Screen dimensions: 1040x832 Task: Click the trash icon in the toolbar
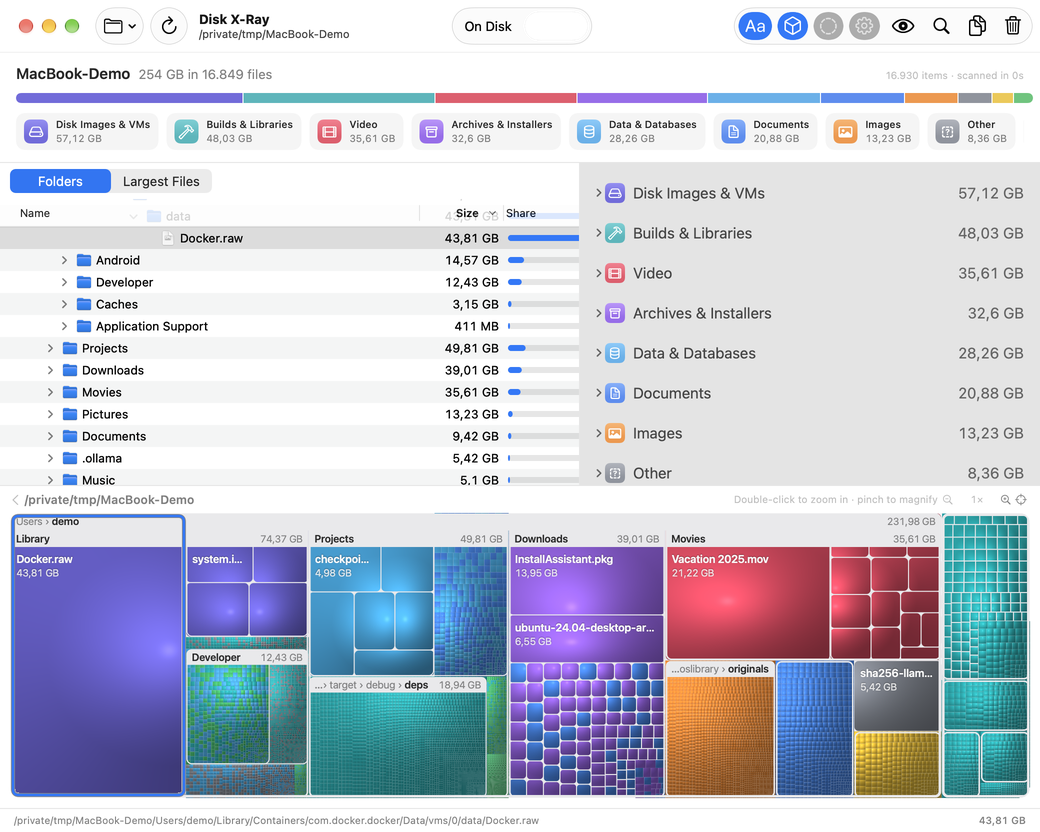pyautogui.click(x=1013, y=27)
